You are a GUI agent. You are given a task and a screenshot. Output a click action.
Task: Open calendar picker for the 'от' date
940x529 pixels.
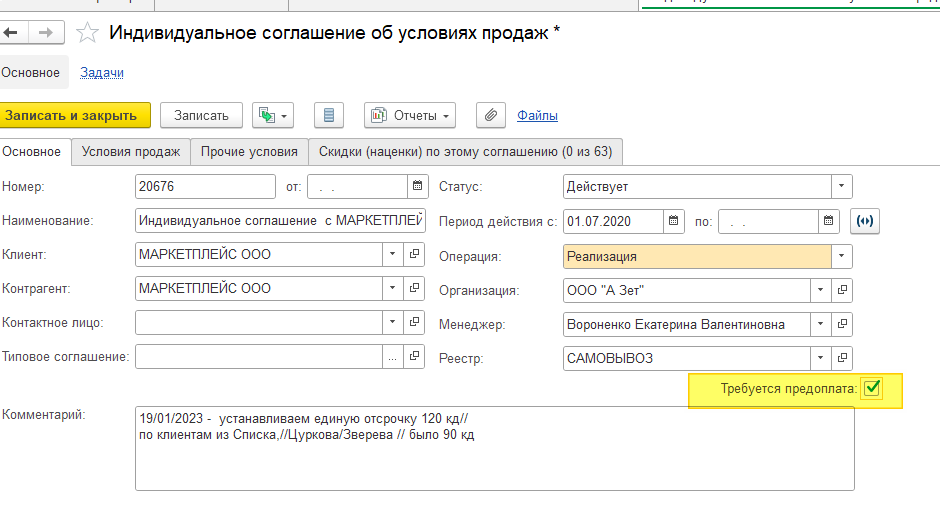point(417,187)
